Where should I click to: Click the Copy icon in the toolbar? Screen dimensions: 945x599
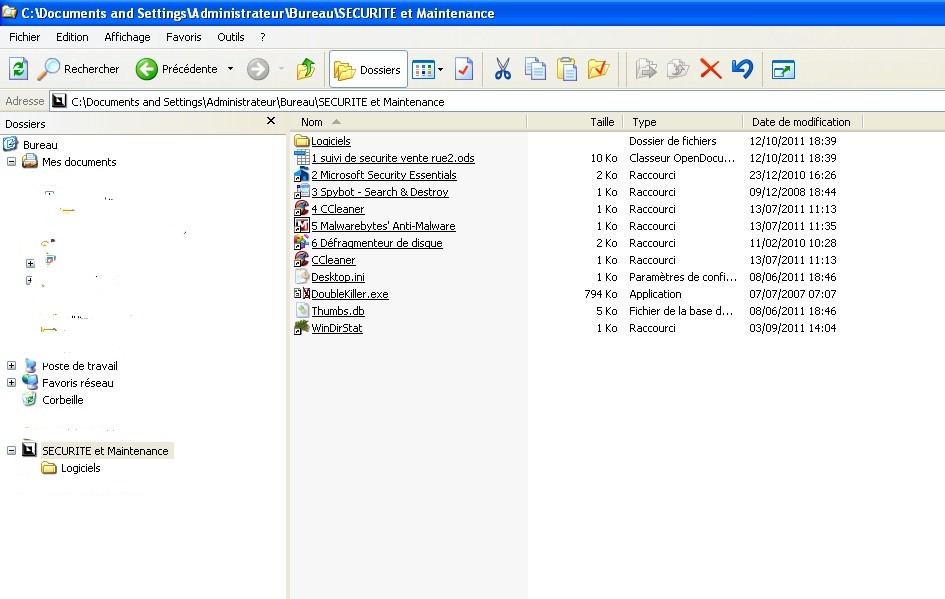pyautogui.click(x=535, y=69)
